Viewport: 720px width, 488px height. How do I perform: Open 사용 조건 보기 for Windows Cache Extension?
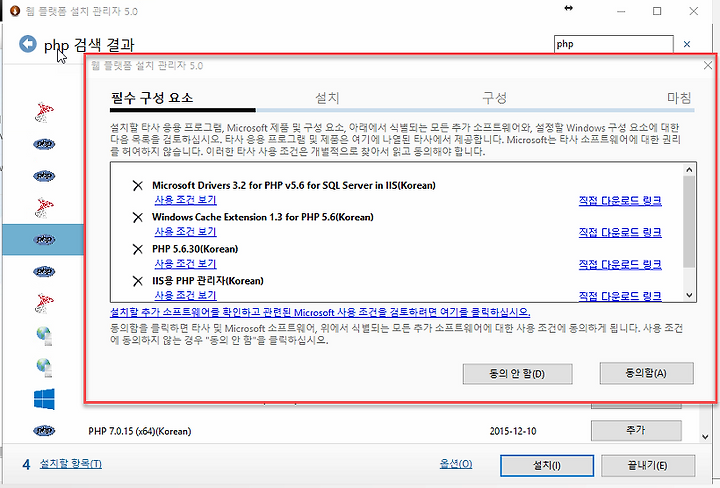click(x=186, y=232)
